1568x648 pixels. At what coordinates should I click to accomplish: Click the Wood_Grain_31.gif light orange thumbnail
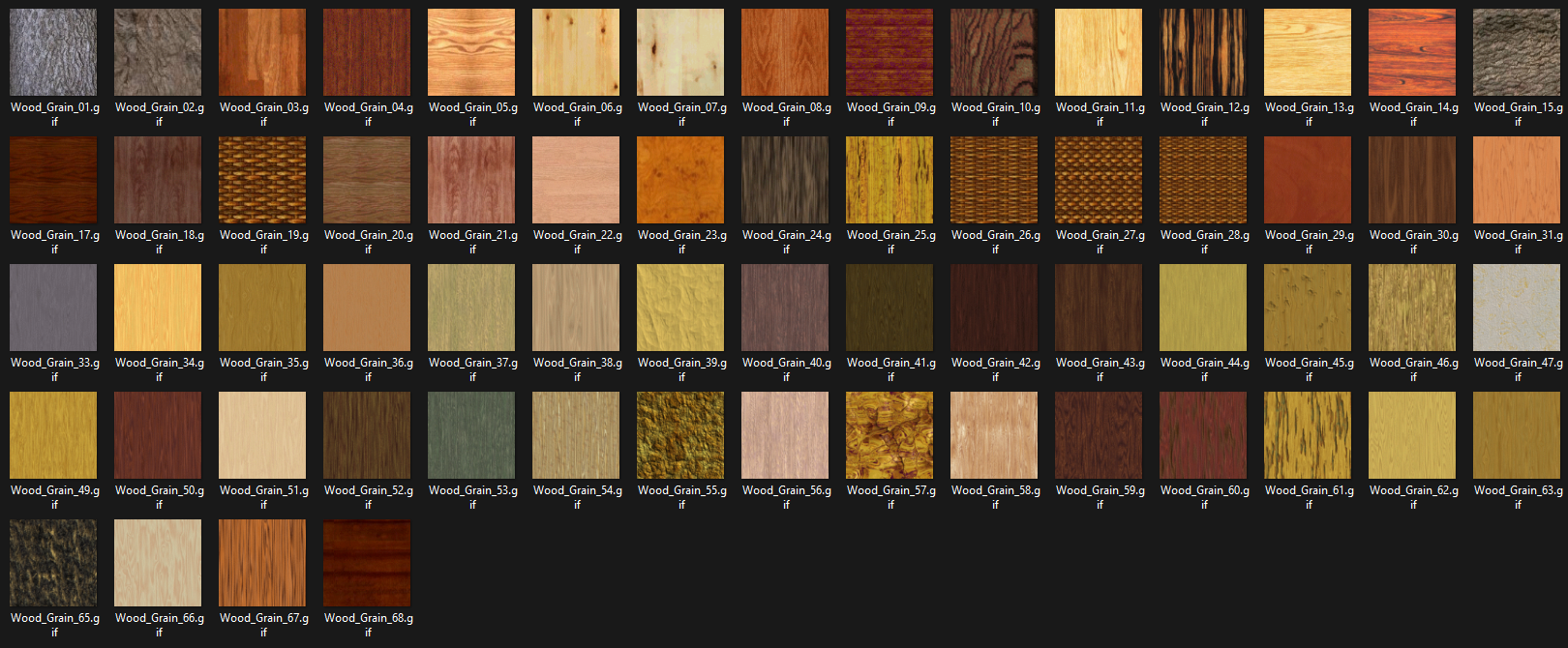point(1517,180)
